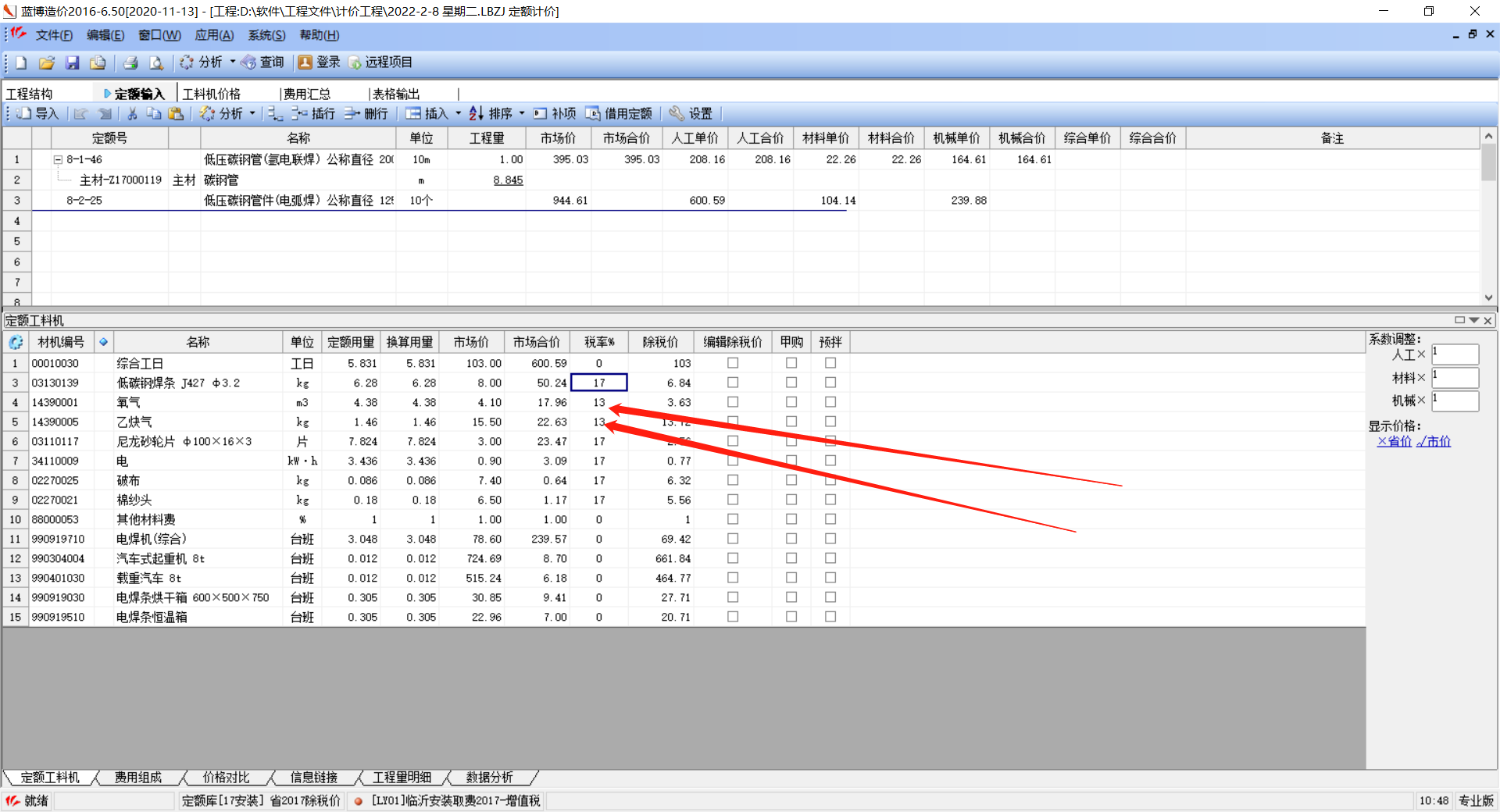Switch to 费用组成 bottom tab
The height and width of the screenshot is (812, 1500).
point(138,778)
